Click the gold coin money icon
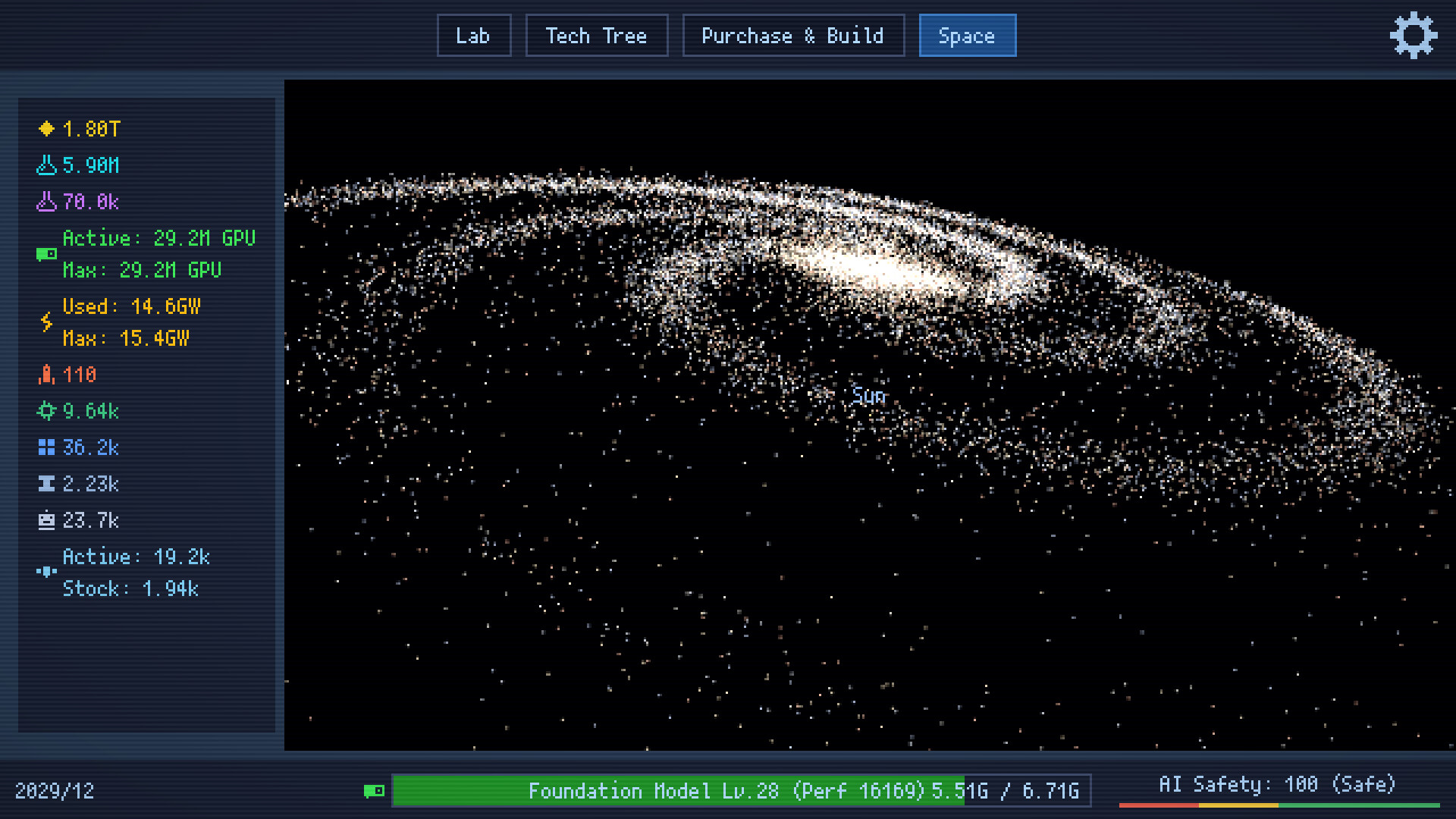 [46, 129]
